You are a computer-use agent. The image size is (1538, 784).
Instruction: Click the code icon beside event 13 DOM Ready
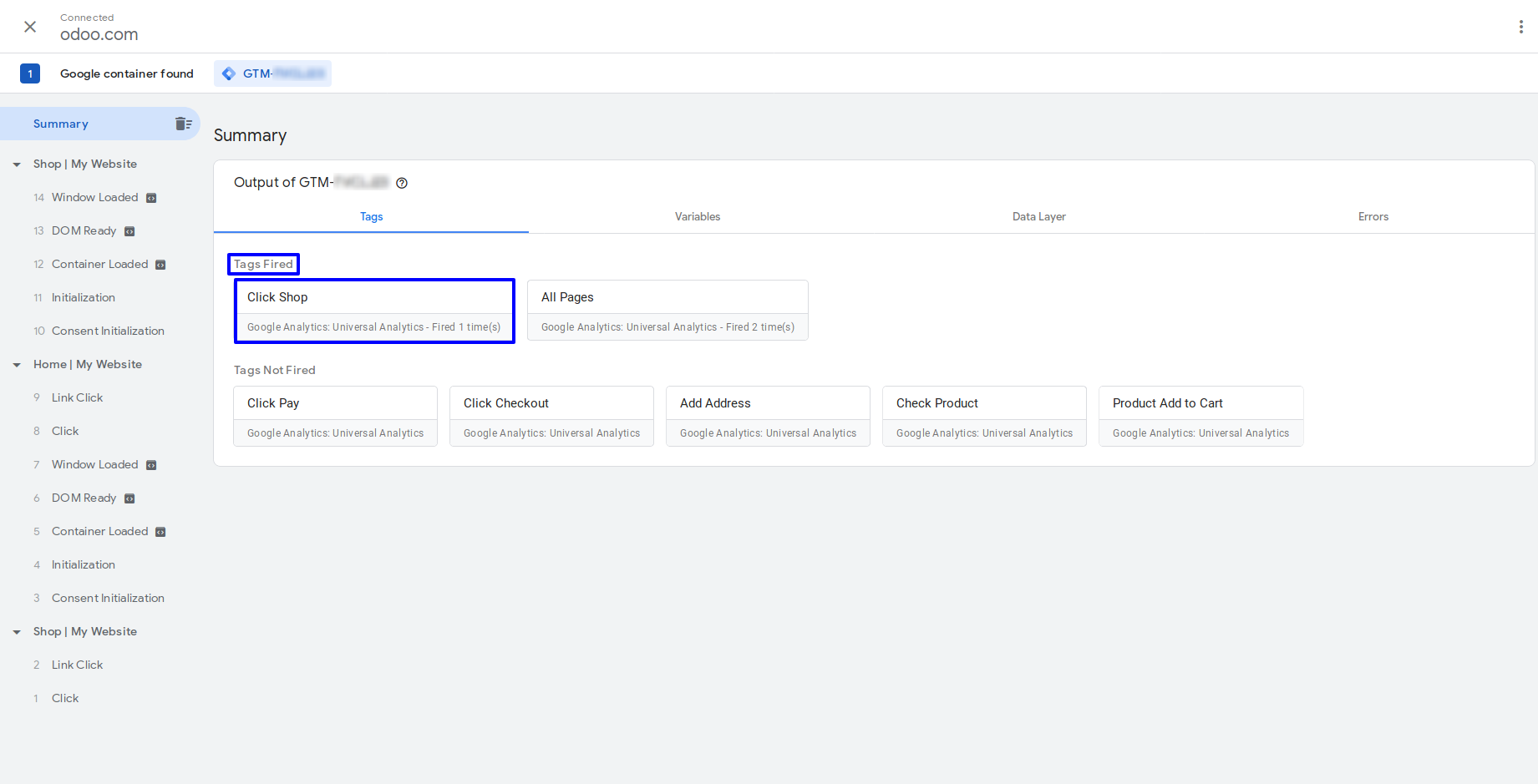pos(129,231)
